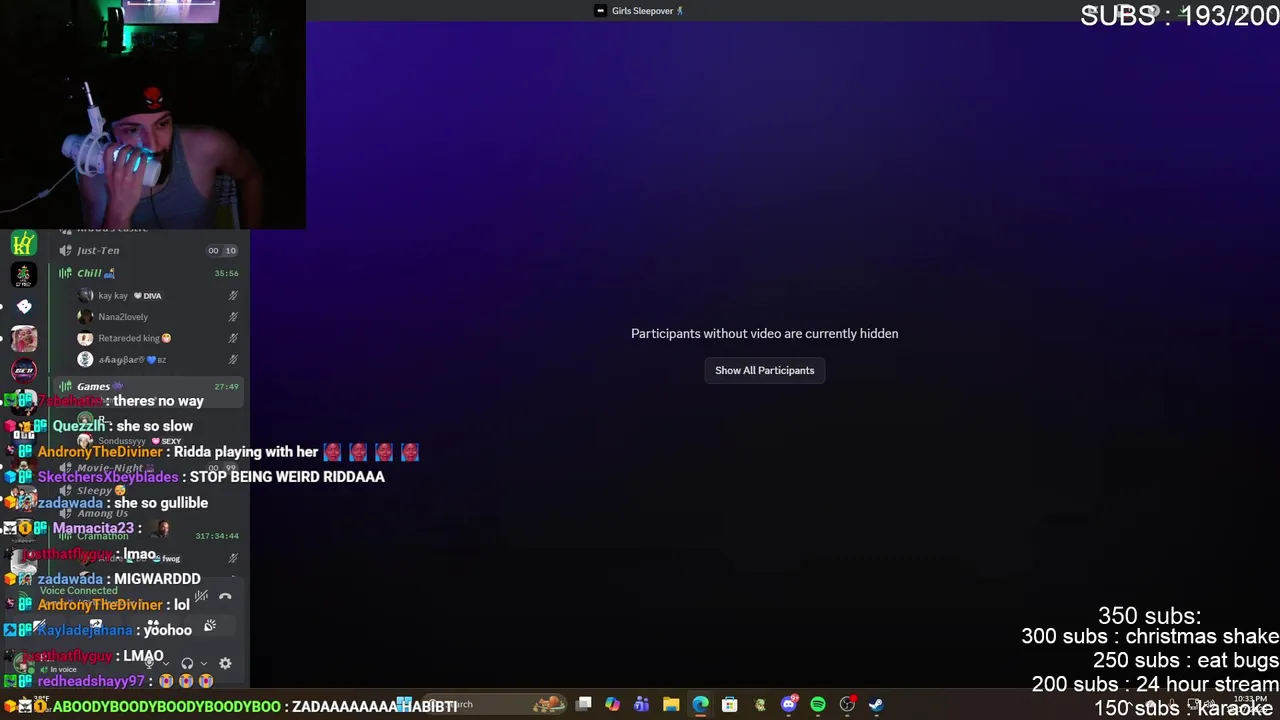
Task: Switch to Microsoft Edge on the taskbar
Action: (x=700, y=704)
